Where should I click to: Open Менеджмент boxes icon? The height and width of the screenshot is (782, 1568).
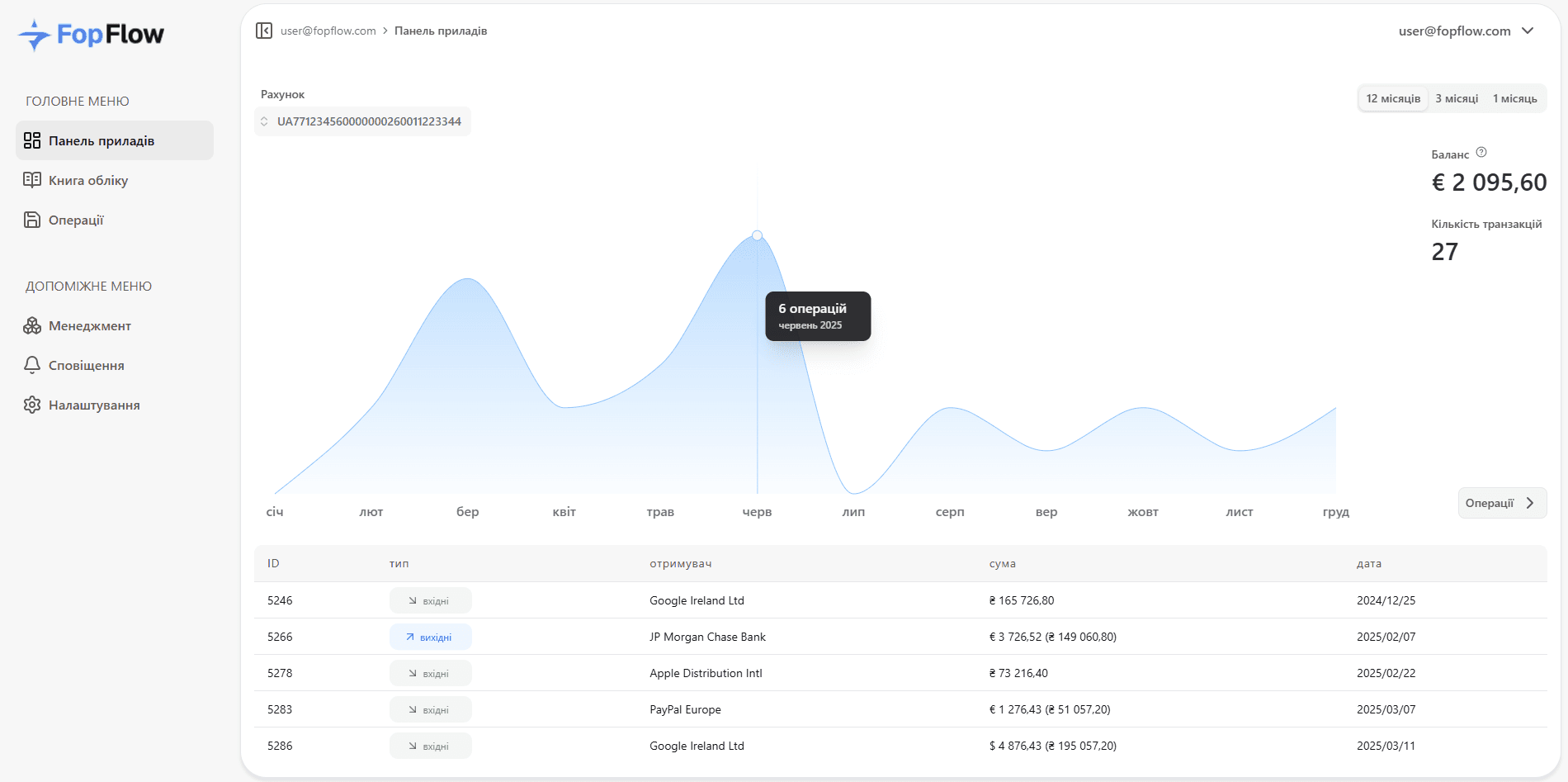pyautogui.click(x=32, y=325)
